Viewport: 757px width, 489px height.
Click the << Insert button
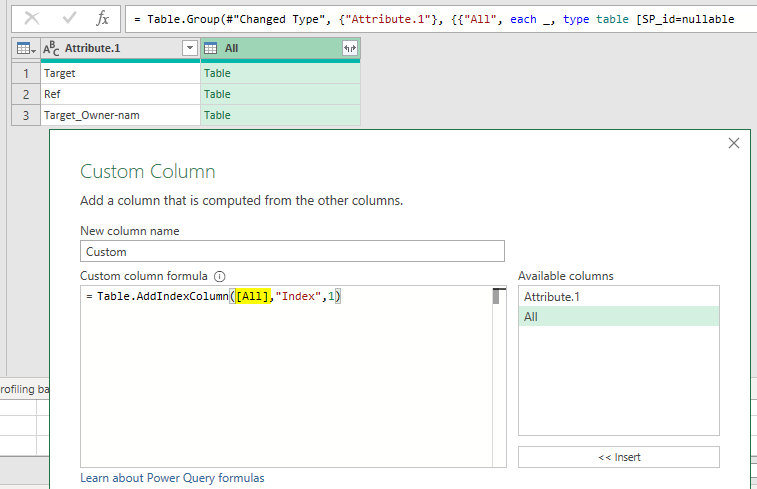[618, 457]
